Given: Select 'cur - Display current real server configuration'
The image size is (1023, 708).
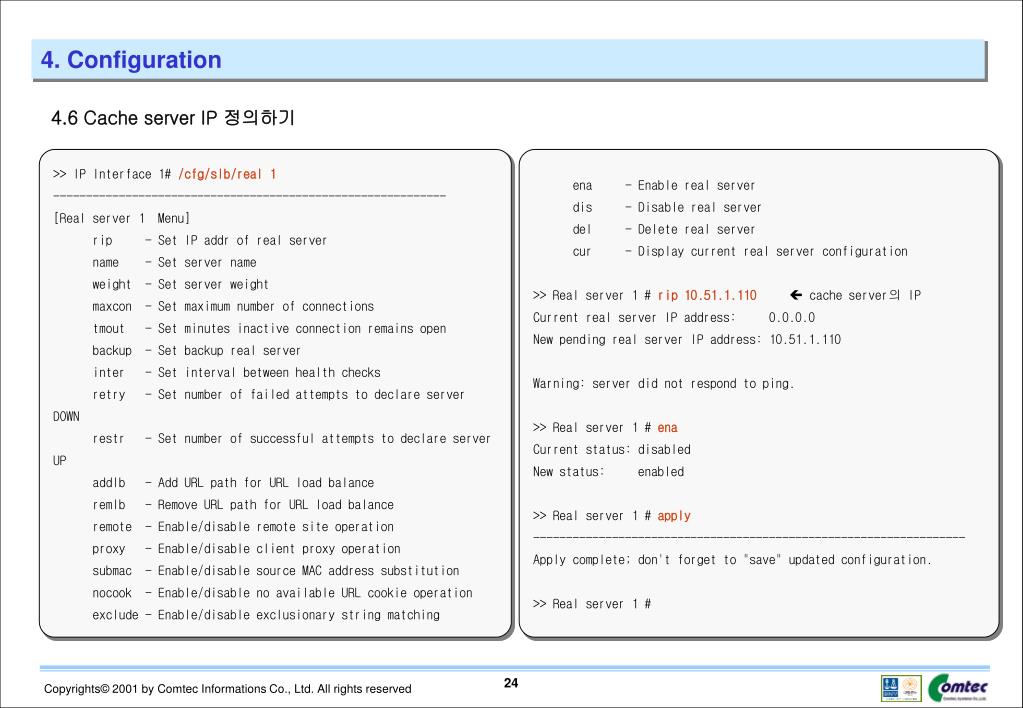Looking at the screenshot, I should pos(740,252).
